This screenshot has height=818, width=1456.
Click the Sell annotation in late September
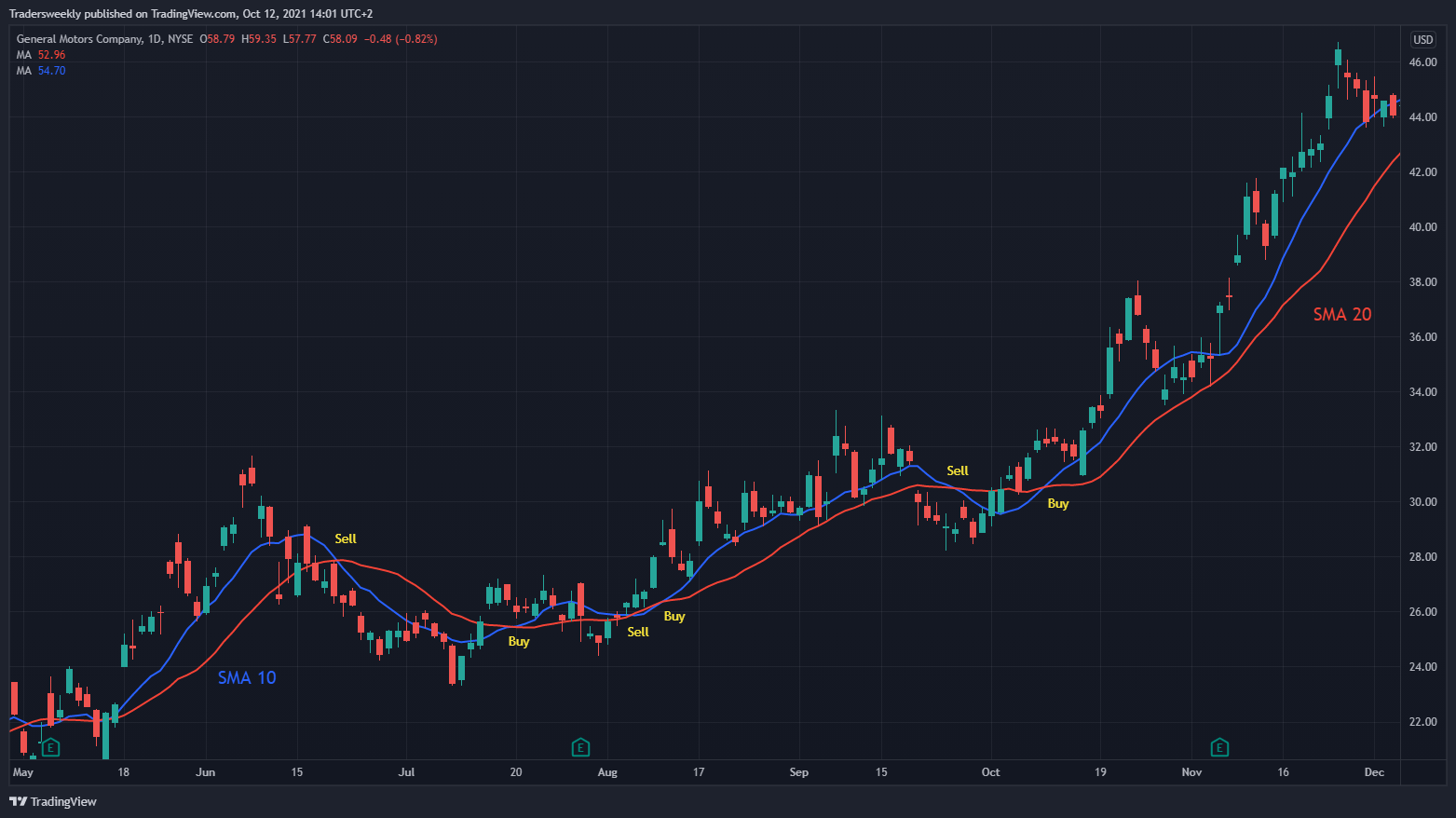958,470
